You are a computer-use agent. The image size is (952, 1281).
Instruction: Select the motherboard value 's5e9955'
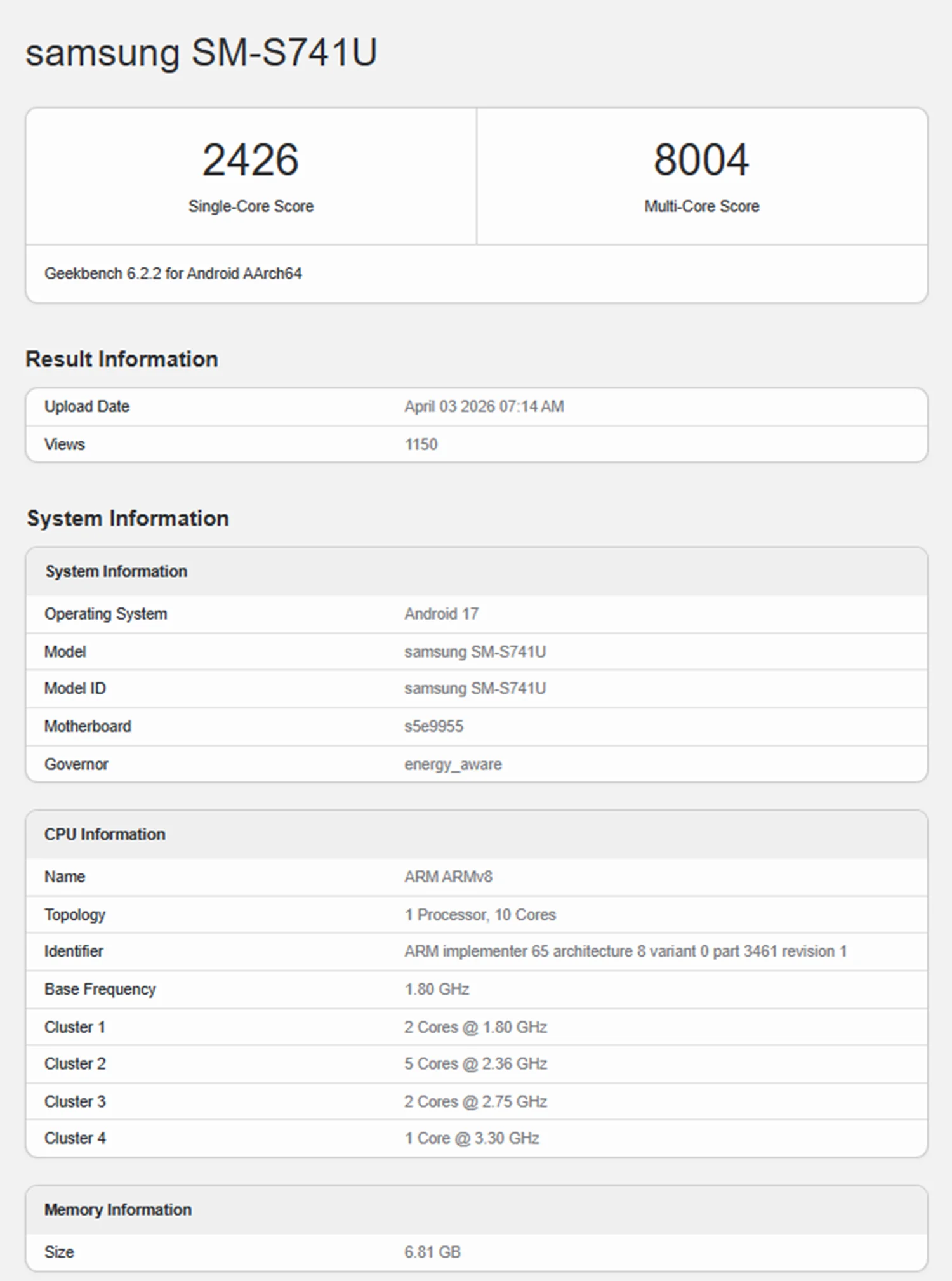pyautogui.click(x=434, y=726)
